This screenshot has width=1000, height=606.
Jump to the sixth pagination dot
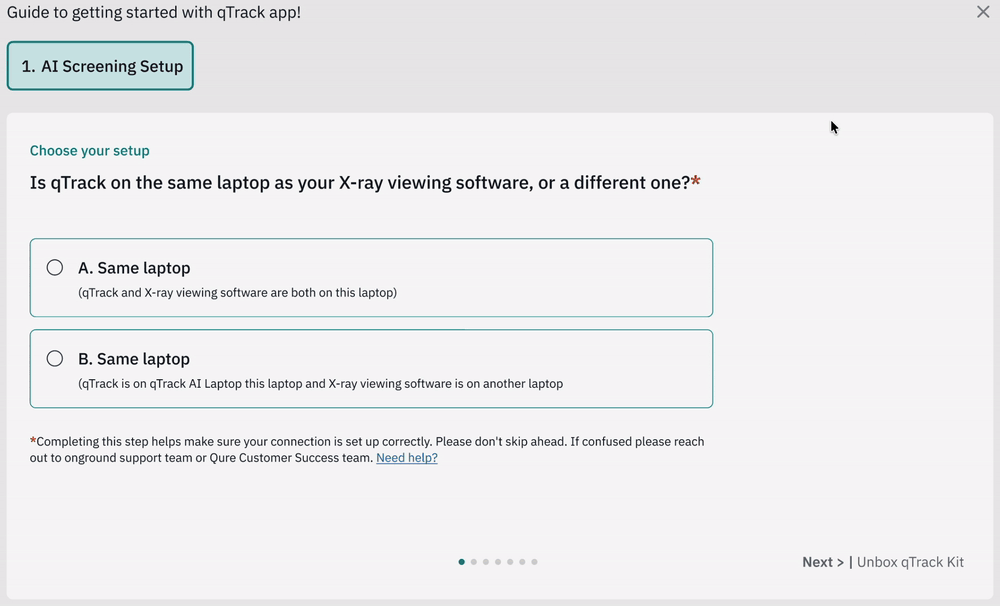click(x=522, y=562)
